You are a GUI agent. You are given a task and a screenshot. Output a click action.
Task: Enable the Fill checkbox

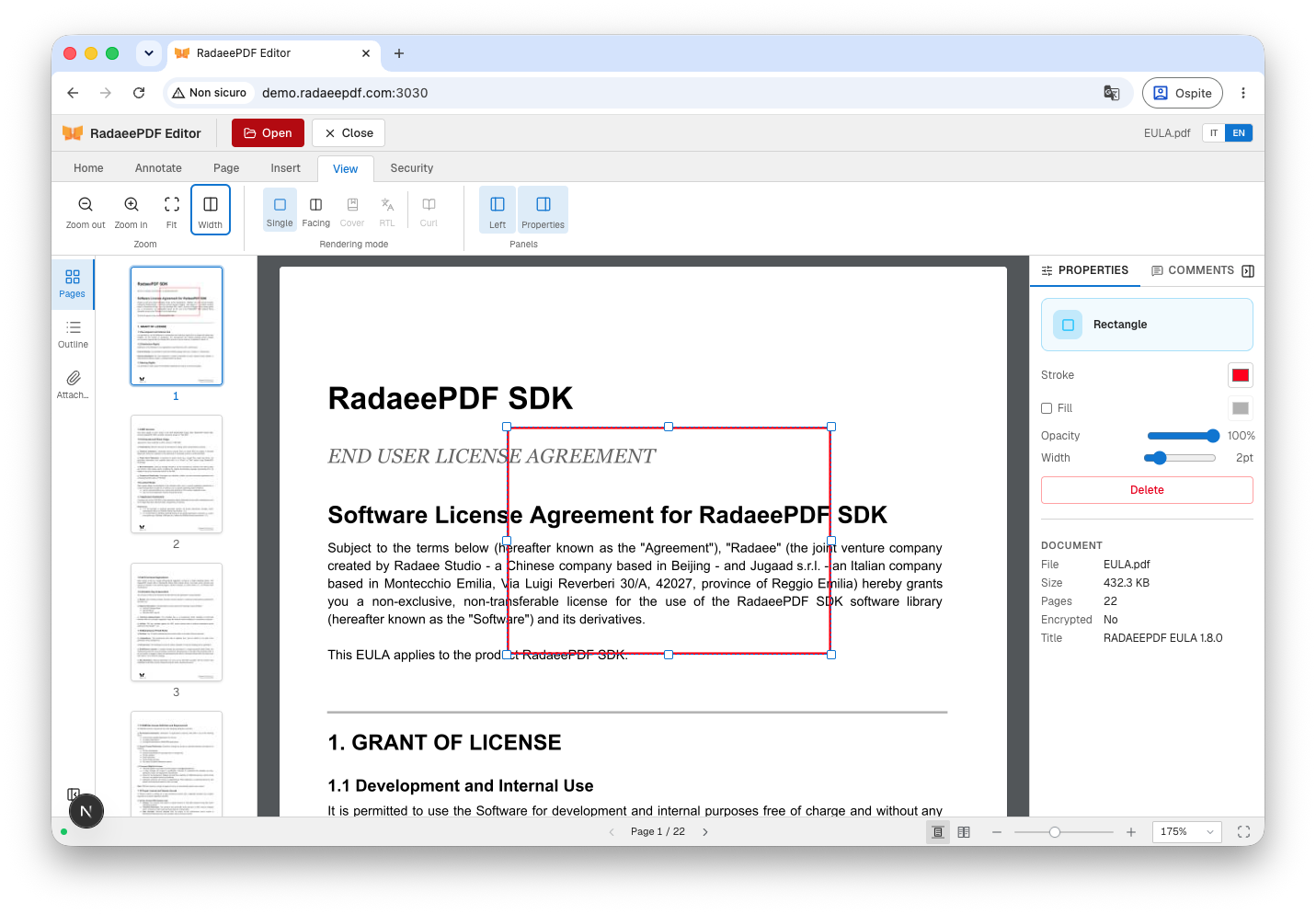pos(1047,408)
